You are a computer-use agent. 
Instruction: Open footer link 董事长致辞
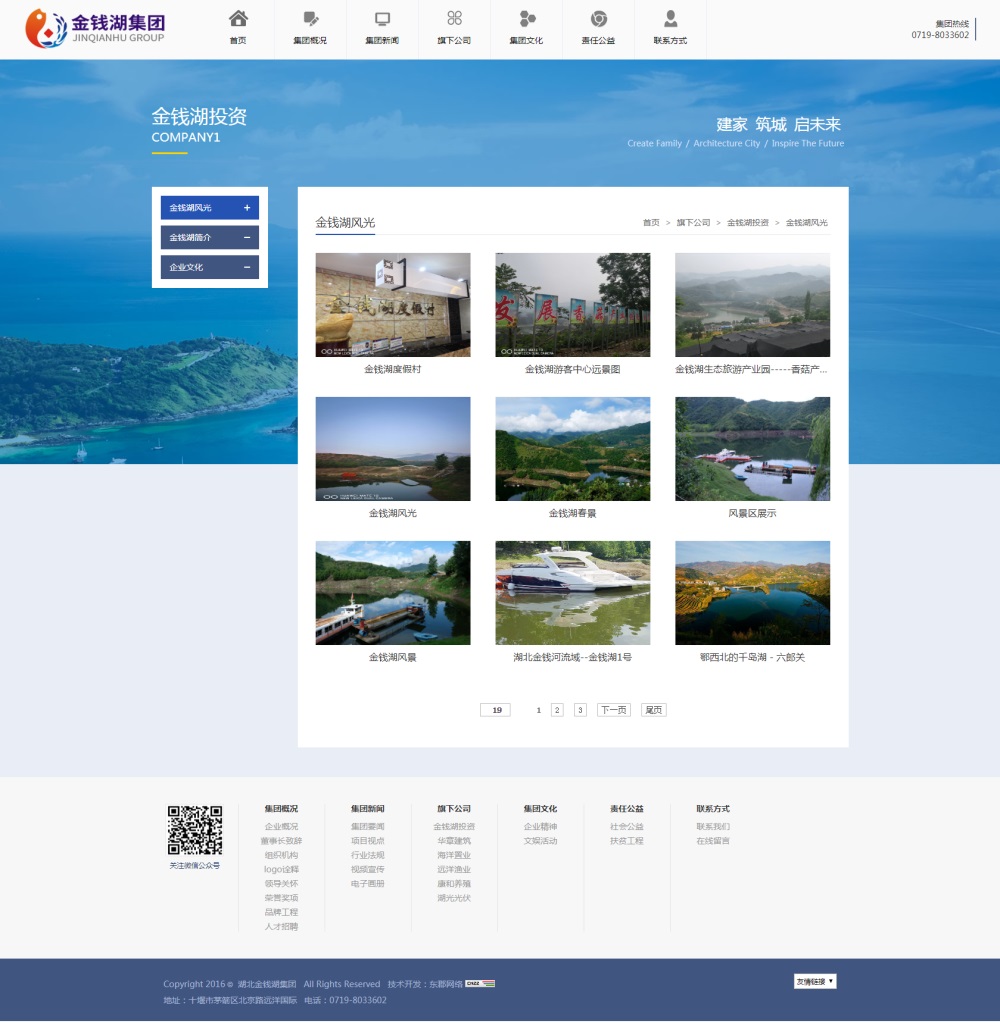tap(281, 841)
